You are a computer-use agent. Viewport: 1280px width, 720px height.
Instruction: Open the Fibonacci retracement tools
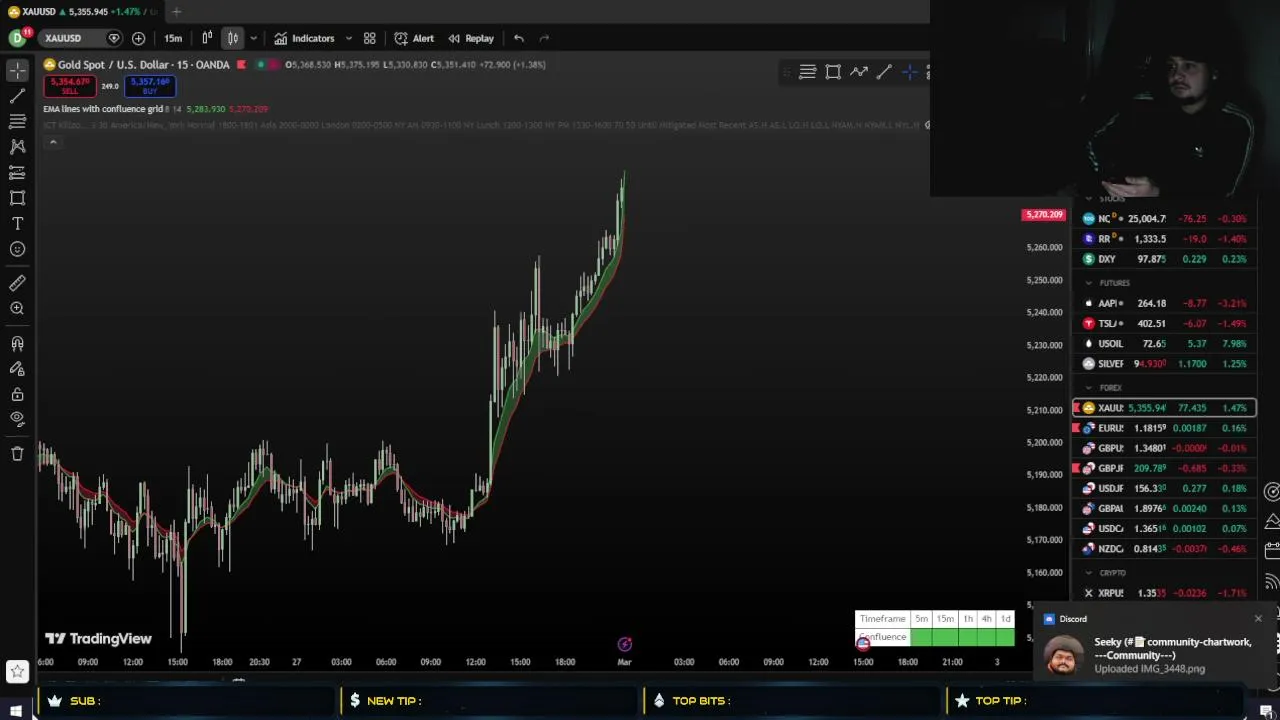[x=17, y=121]
